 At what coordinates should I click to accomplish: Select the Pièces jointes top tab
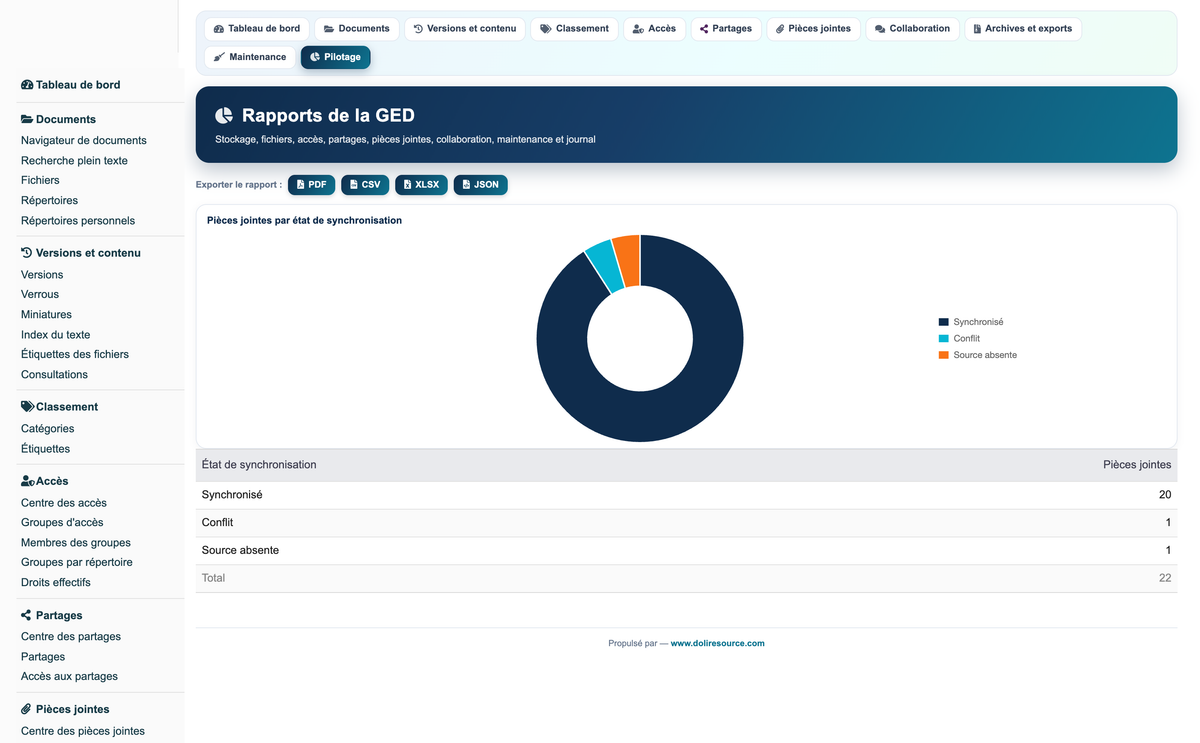point(813,29)
